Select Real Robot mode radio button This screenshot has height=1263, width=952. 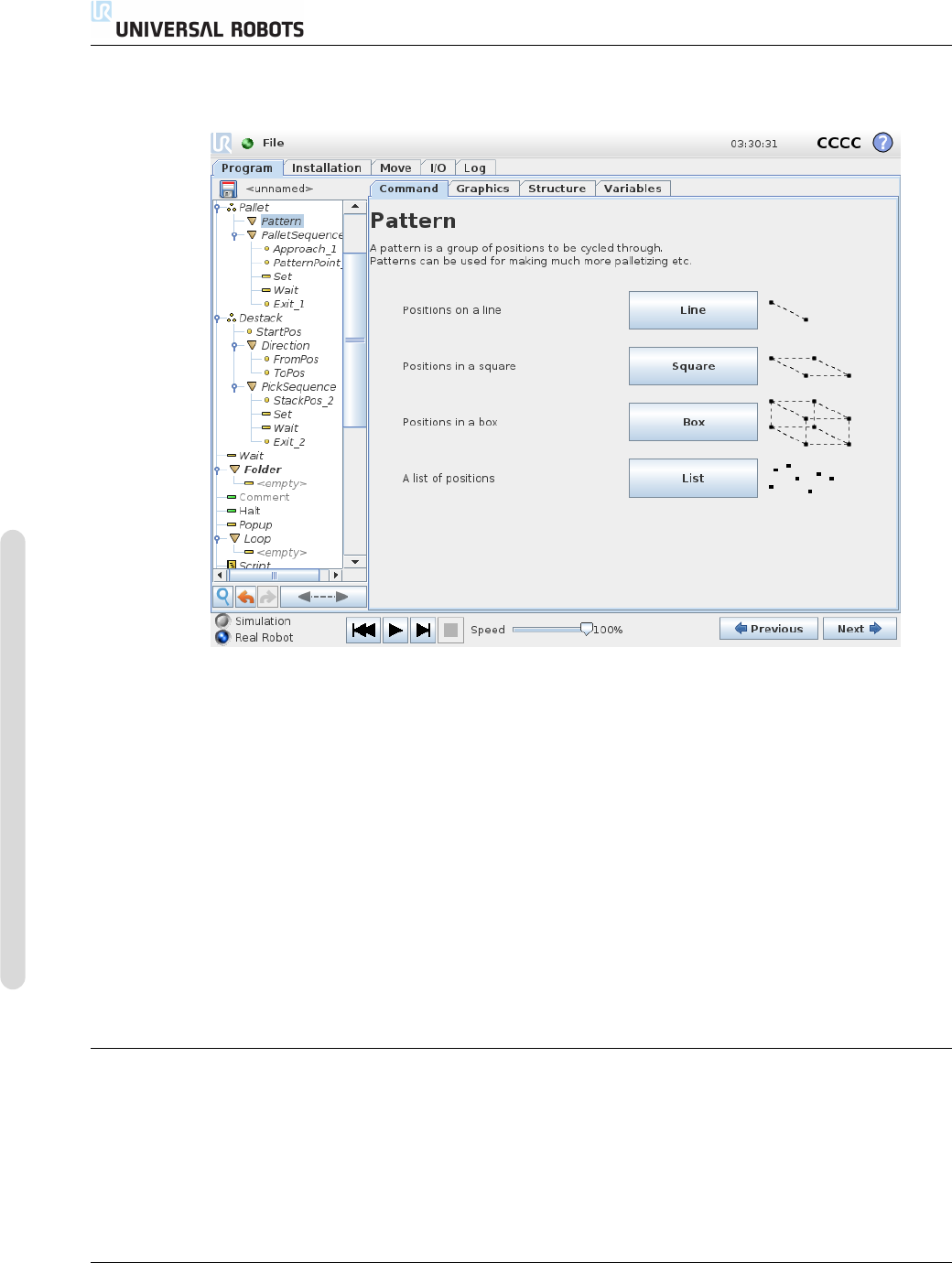pyautogui.click(x=222, y=637)
